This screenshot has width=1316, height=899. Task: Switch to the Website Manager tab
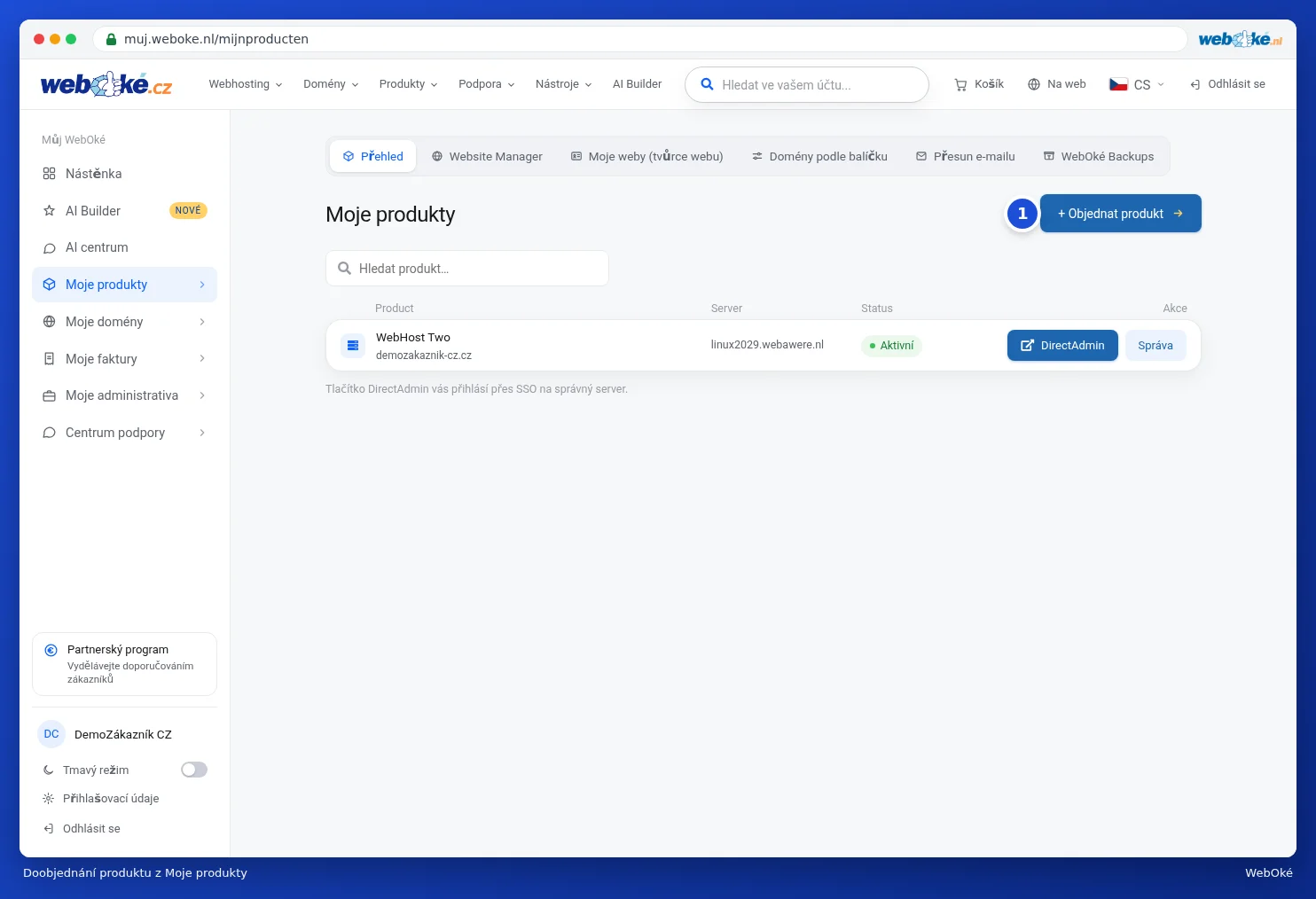487,156
